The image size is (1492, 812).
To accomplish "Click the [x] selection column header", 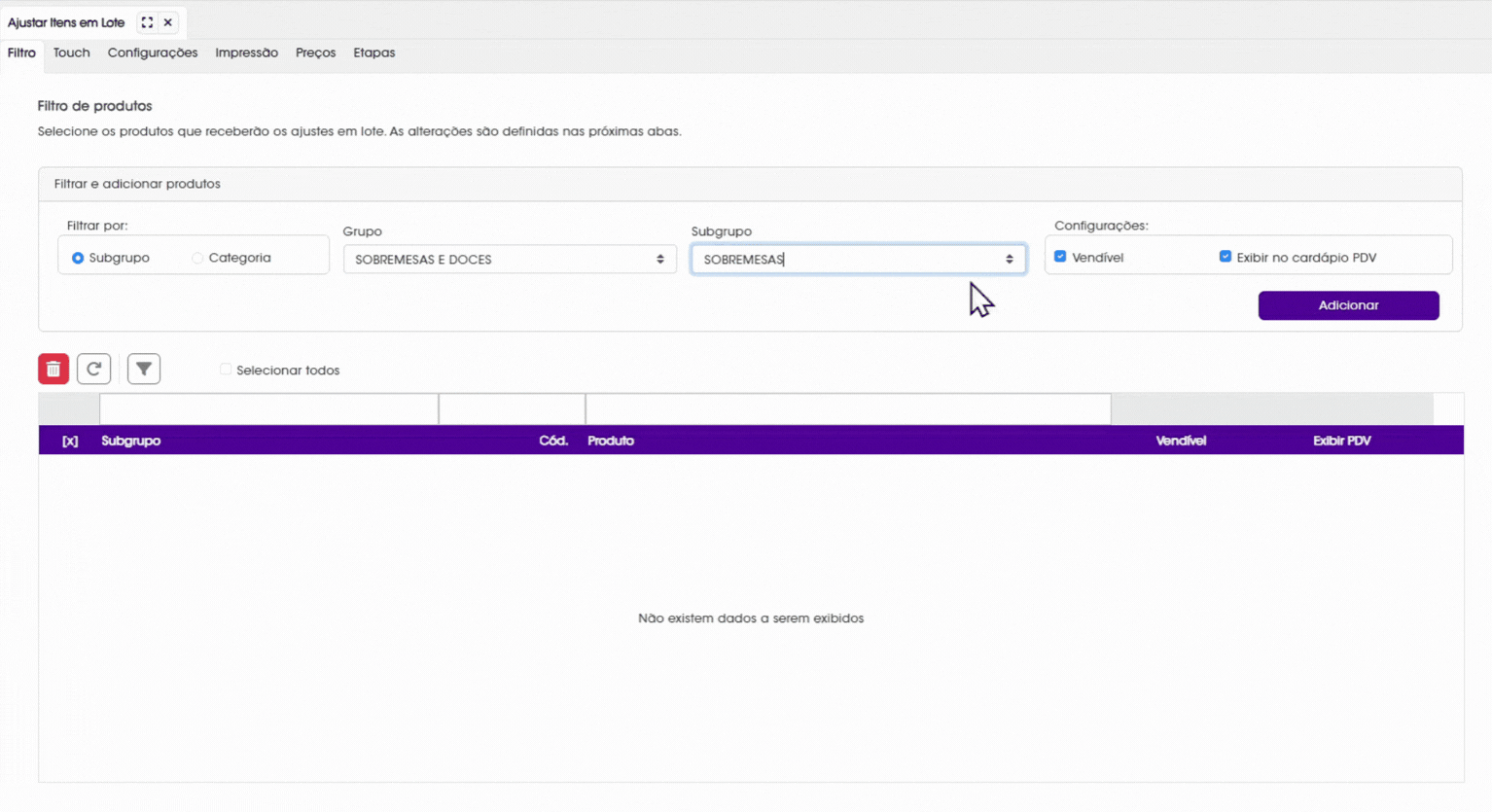I will [70, 441].
